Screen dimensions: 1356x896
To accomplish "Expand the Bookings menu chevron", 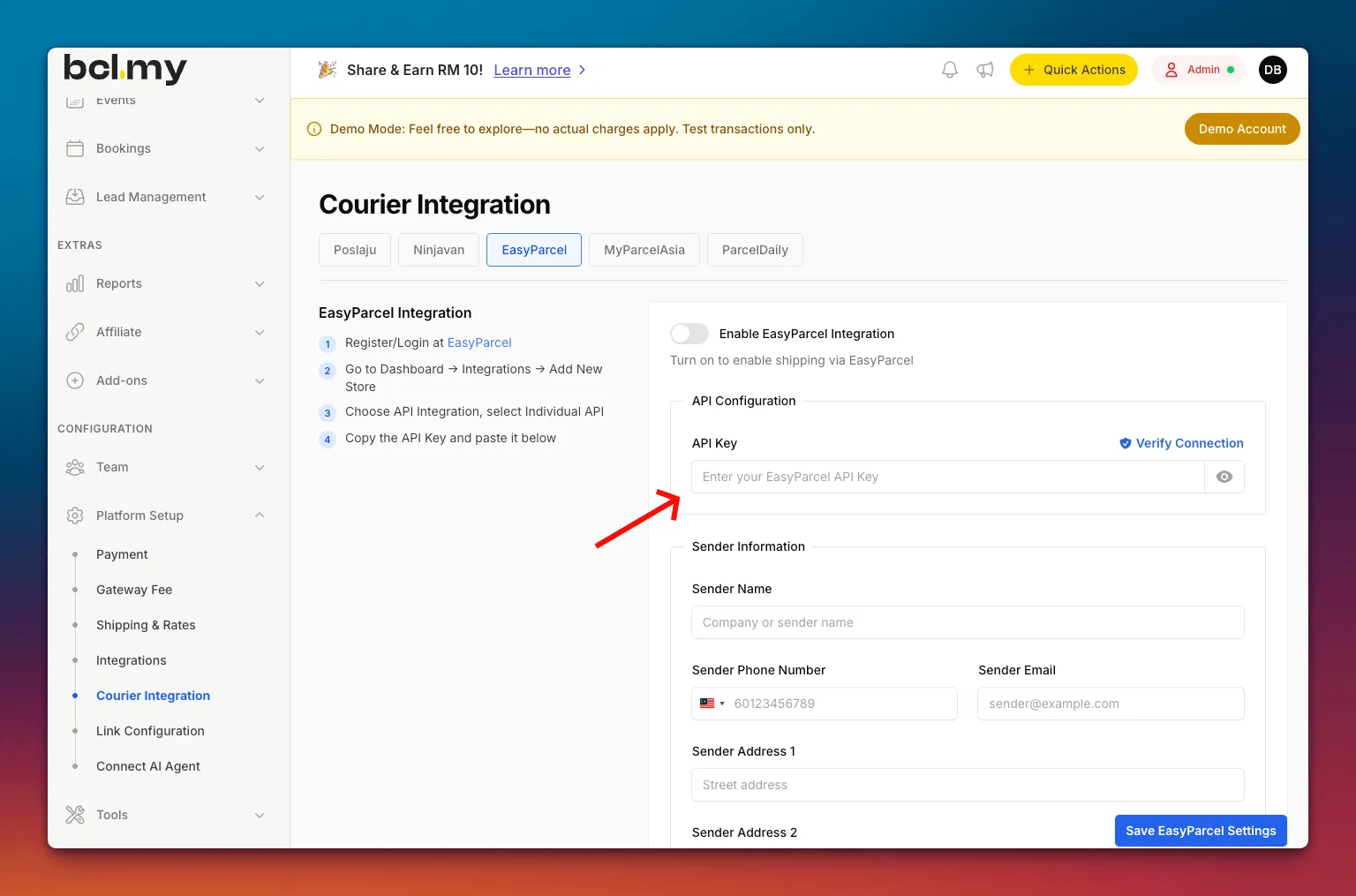I will tap(260, 148).
